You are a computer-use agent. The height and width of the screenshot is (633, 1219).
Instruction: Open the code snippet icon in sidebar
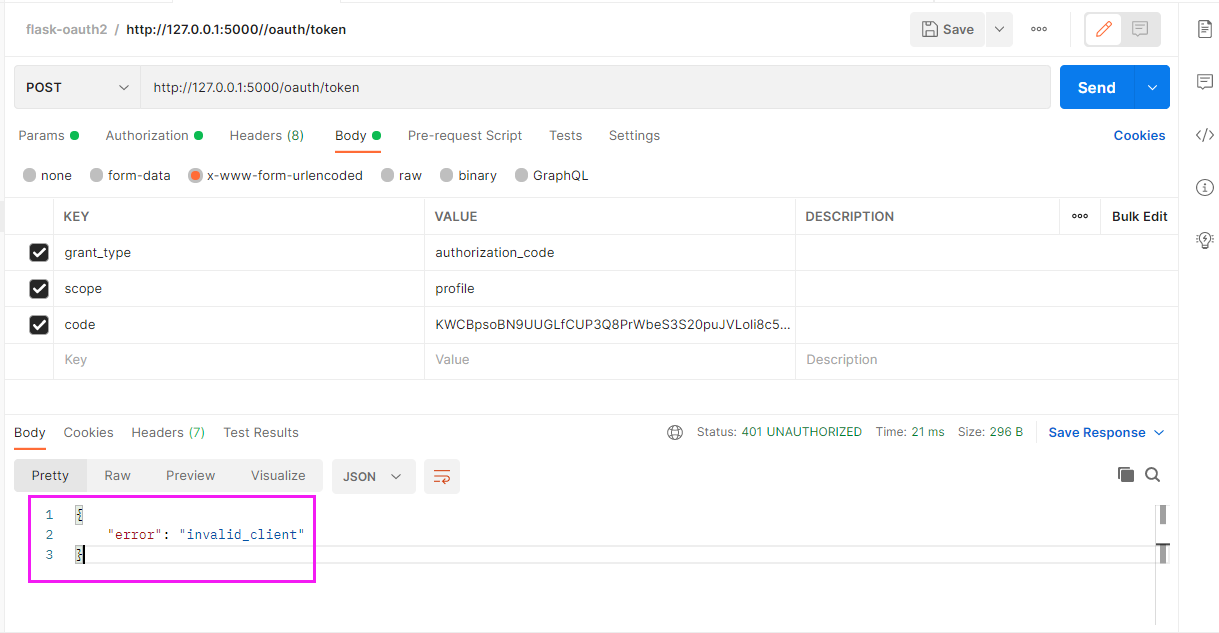coord(1205,135)
